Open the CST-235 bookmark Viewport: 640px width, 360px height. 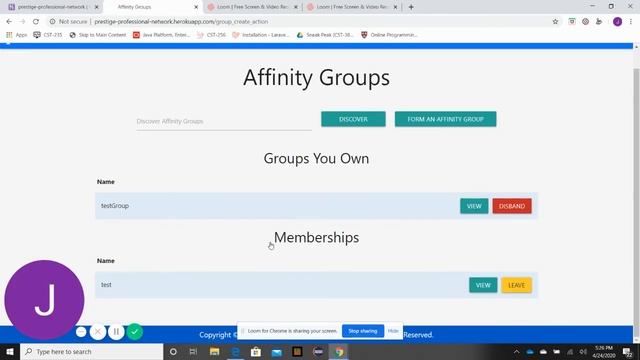[48, 35]
